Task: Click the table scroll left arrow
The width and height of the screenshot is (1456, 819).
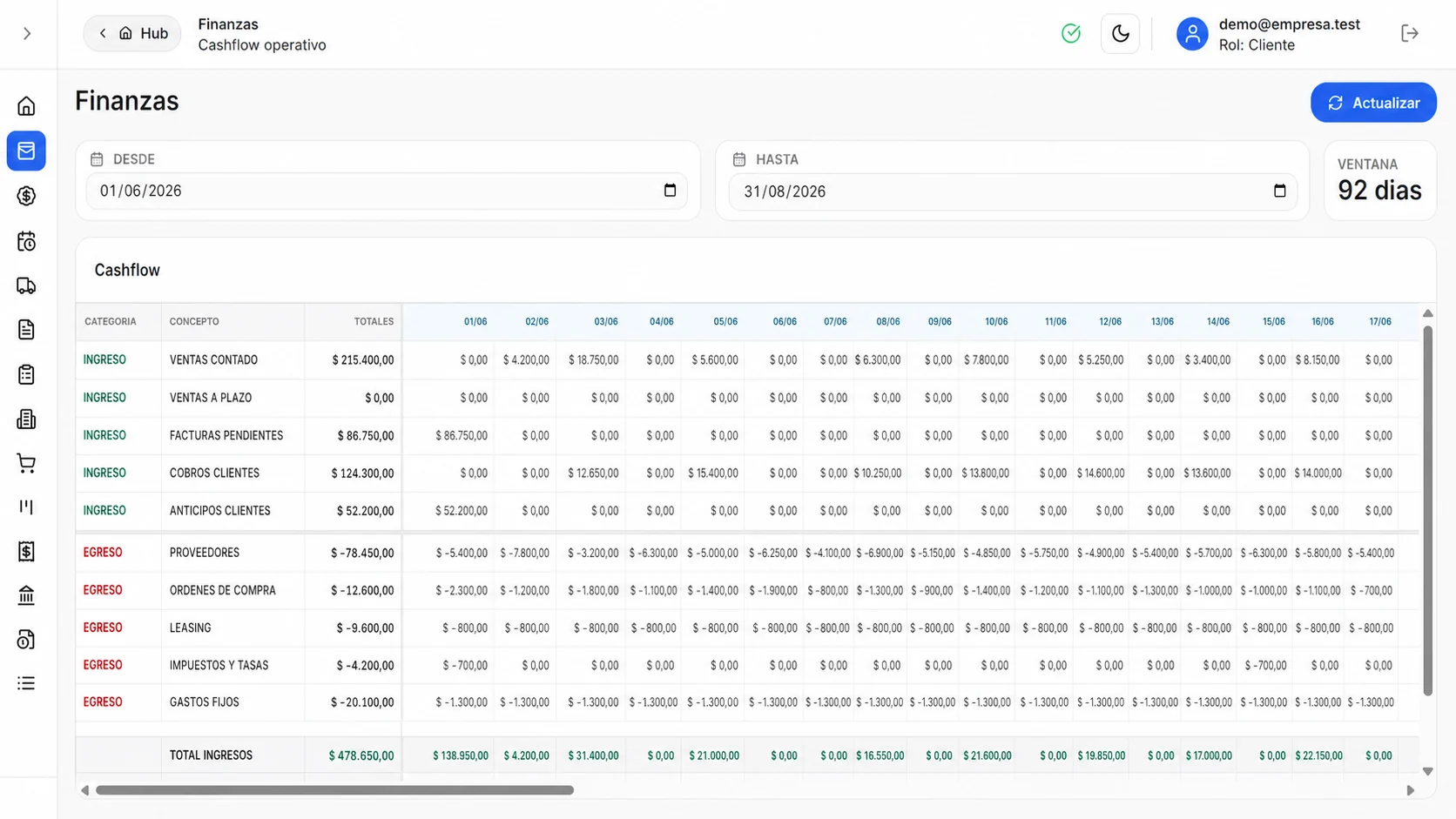Action: coord(84,790)
